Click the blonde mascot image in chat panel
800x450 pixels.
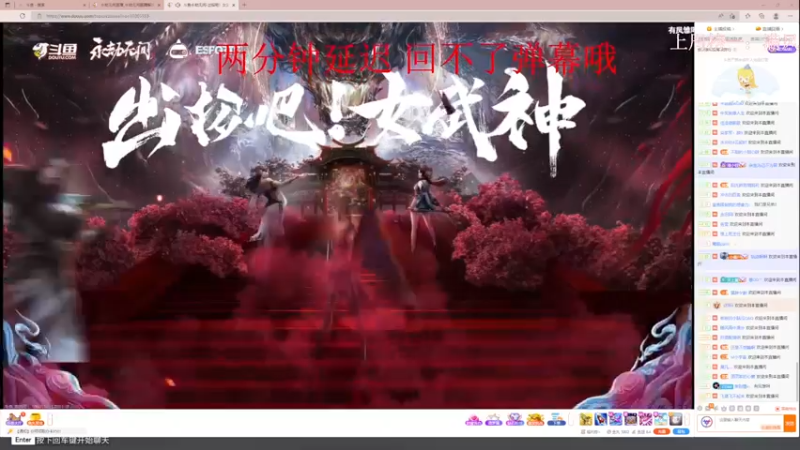coord(746,82)
